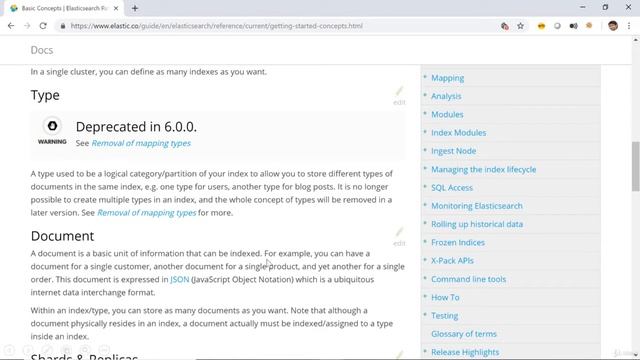Click the edit pencil beside Type heading
640x360 pixels.
point(399,96)
